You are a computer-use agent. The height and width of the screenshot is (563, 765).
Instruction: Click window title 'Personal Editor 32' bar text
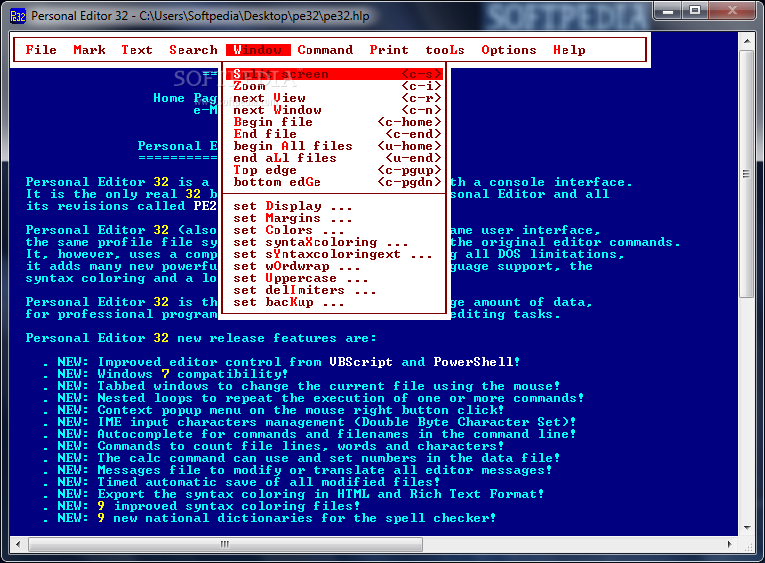click(x=80, y=16)
